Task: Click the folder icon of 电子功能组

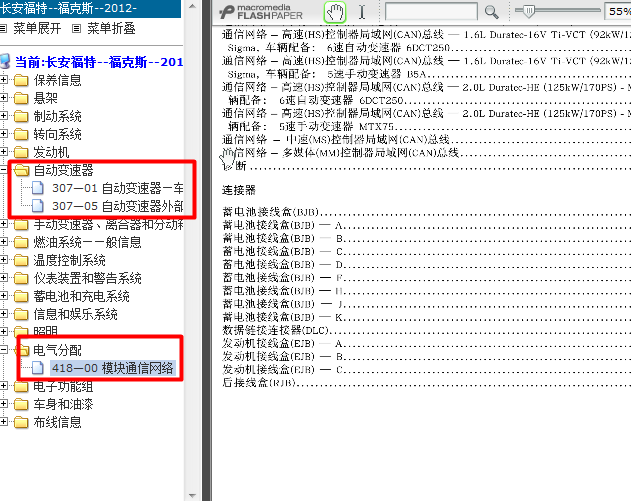Action: 21,386
